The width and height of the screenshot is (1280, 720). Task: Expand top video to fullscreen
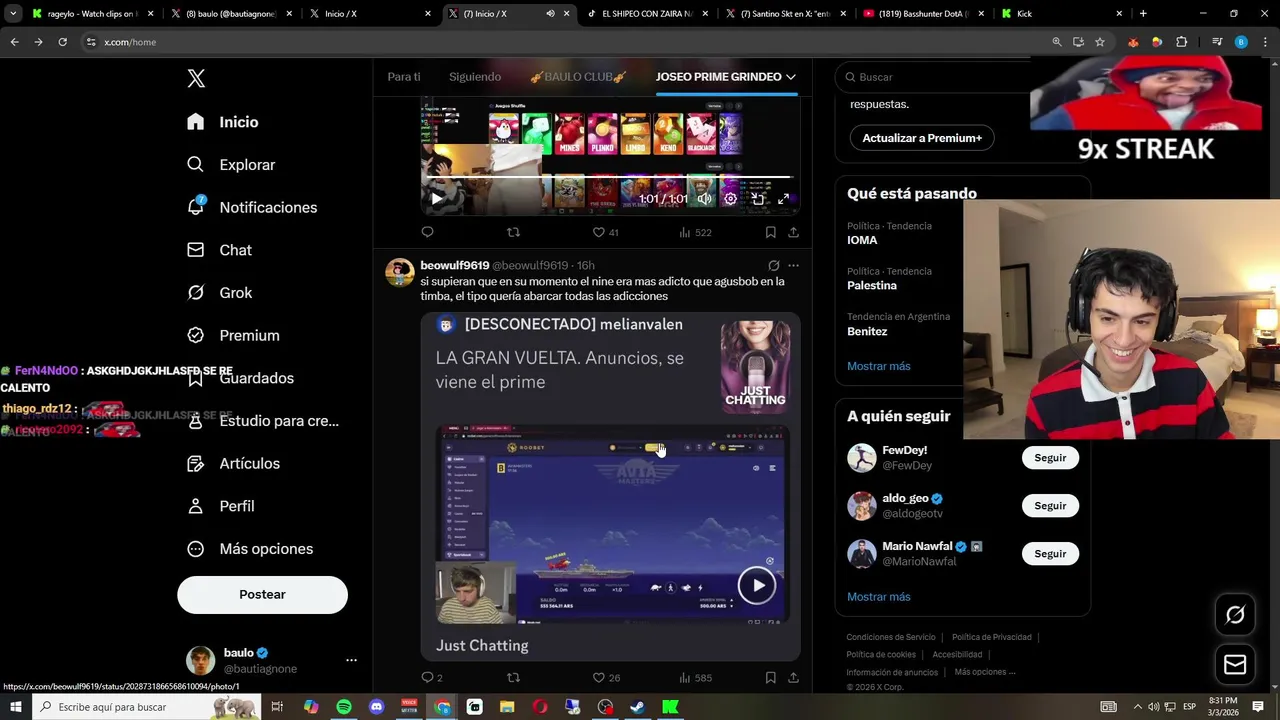click(784, 198)
